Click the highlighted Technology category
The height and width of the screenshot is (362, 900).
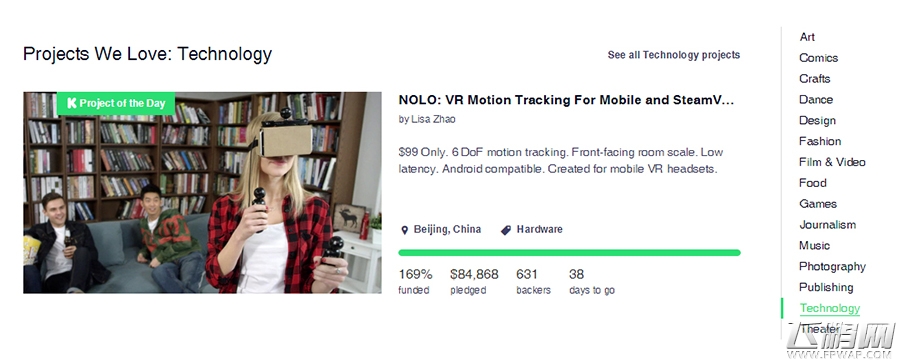pyautogui.click(x=830, y=308)
